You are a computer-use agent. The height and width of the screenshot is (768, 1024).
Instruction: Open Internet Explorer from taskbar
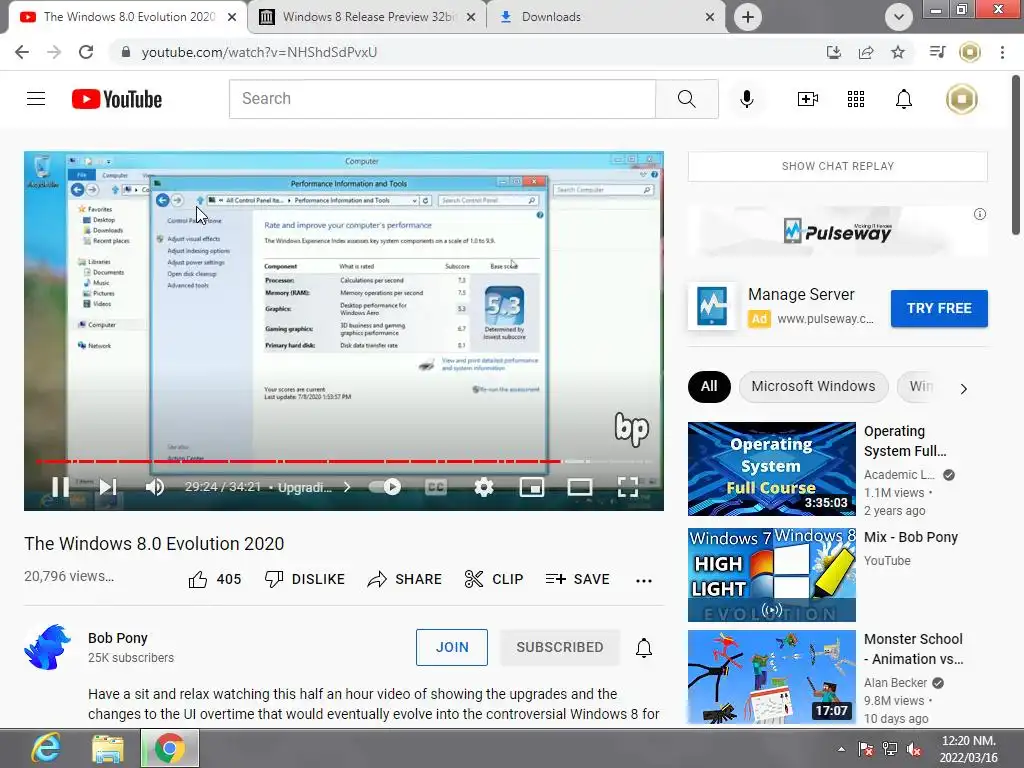pos(46,749)
